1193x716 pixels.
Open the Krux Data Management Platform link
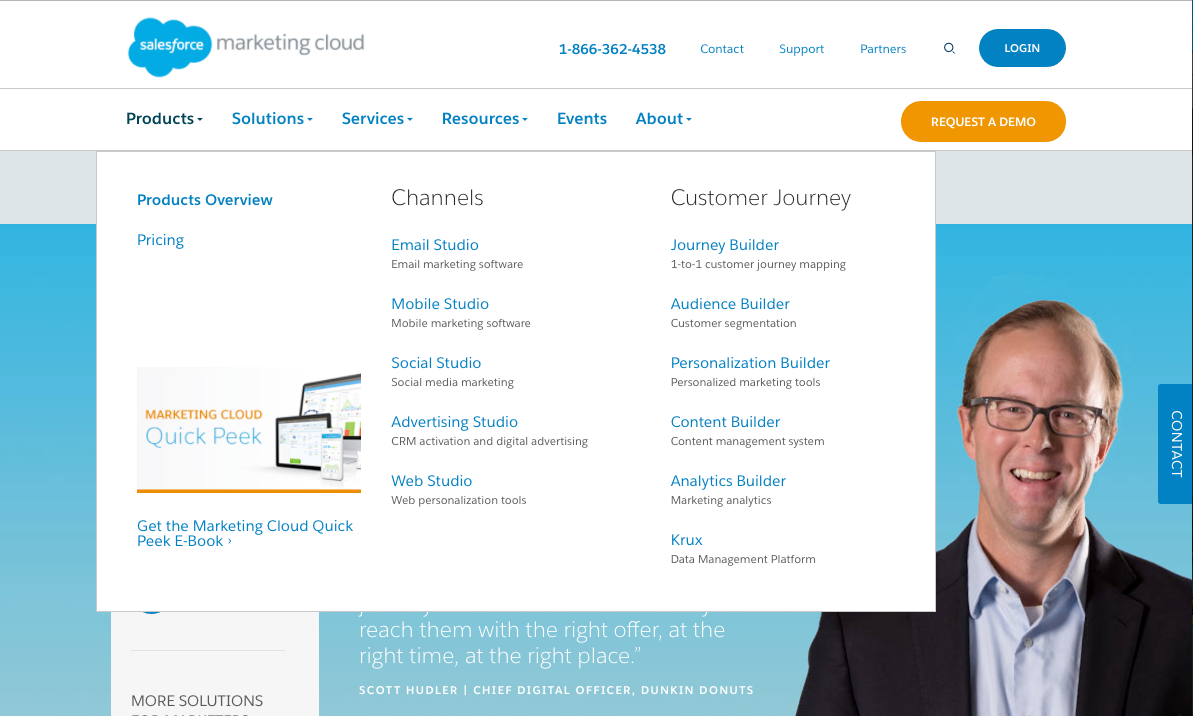[686, 539]
